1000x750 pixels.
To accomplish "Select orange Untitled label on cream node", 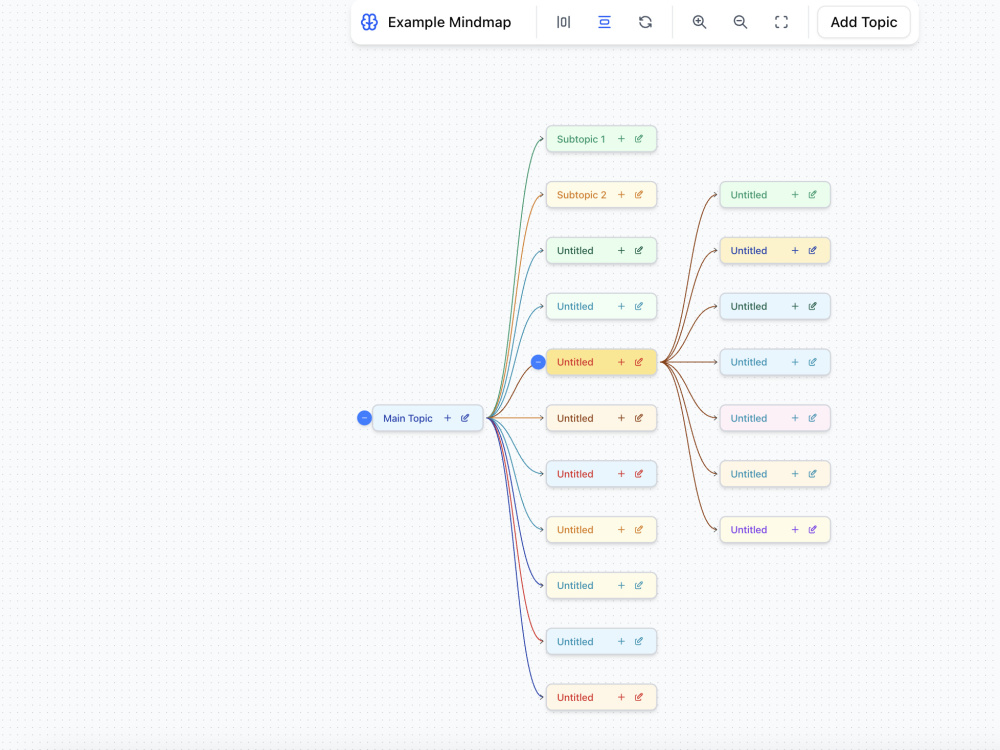I will click(575, 529).
